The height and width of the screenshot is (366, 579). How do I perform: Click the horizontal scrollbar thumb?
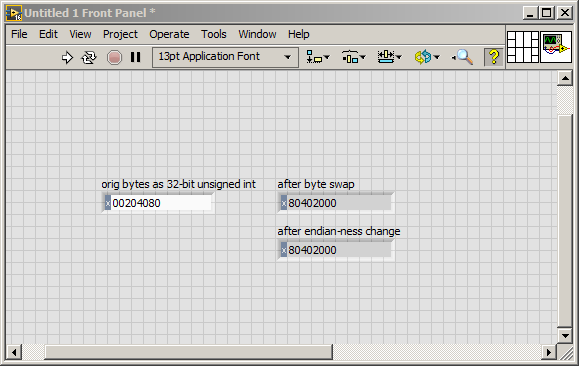click(x=188, y=352)
